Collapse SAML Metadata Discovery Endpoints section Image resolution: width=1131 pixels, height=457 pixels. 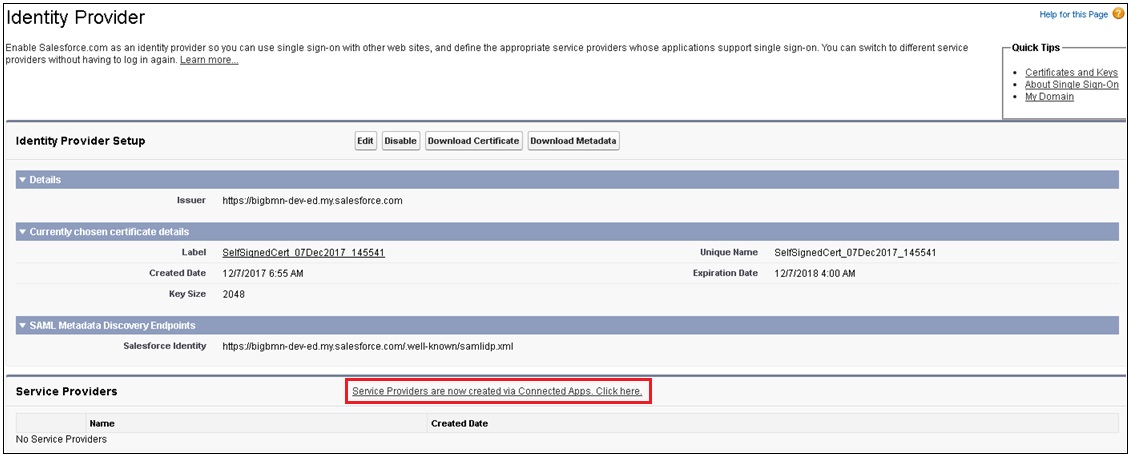22,326
